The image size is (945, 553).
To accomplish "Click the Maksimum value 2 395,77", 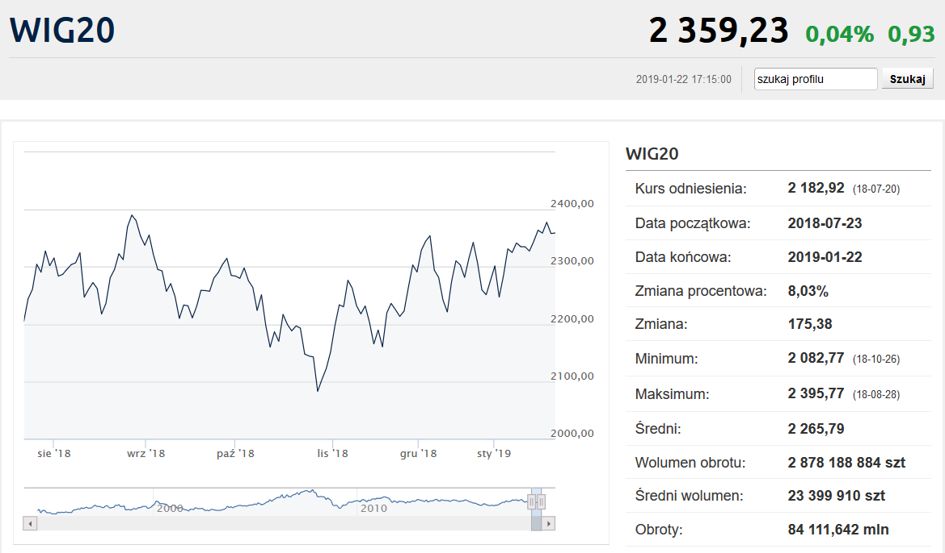I will (816, 394).
